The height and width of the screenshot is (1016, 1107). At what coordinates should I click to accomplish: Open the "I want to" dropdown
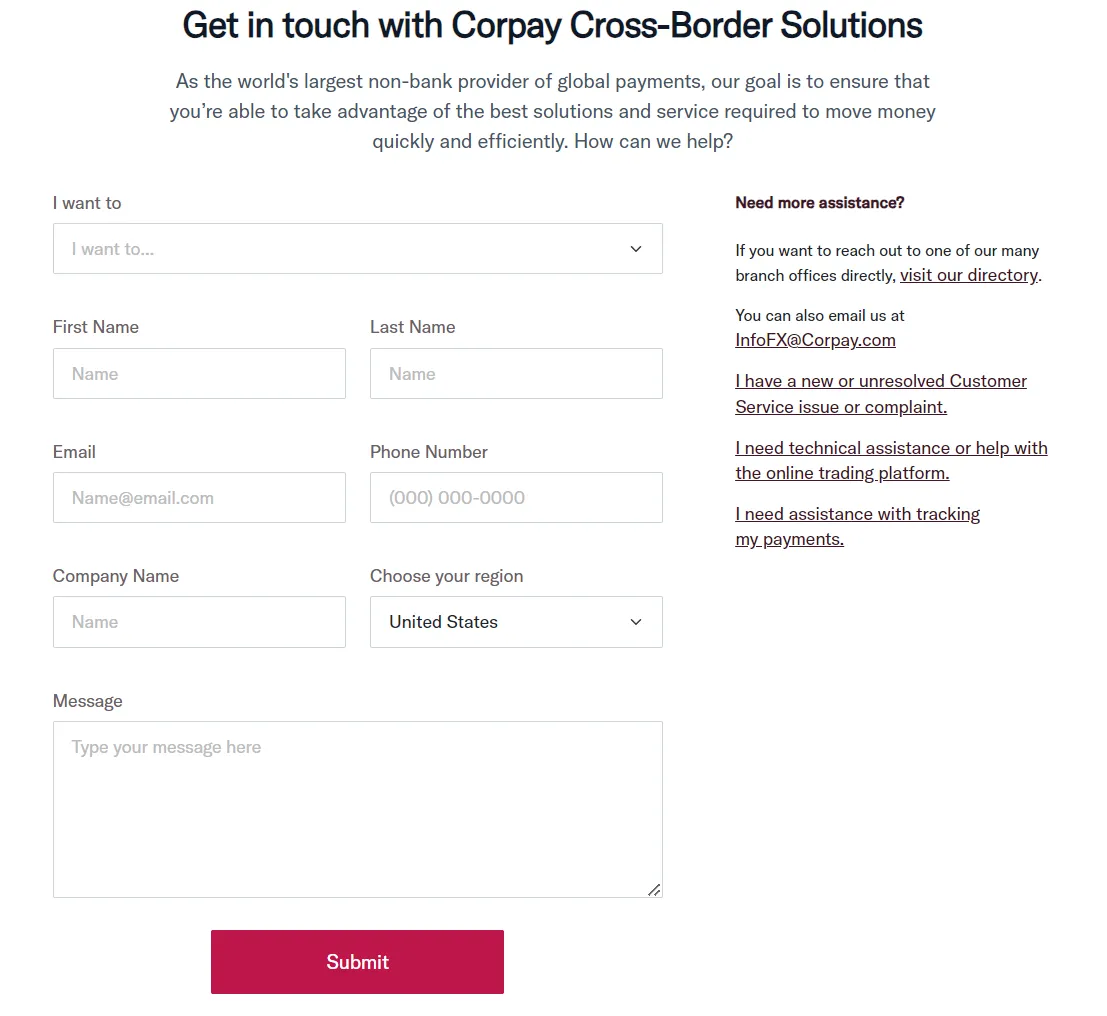(357, 249)
